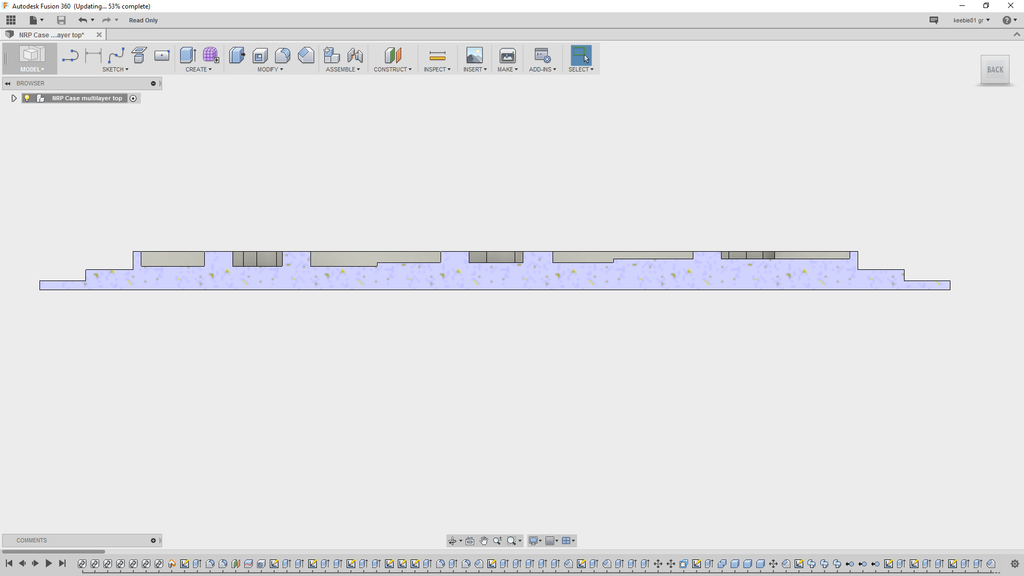Click the Save icon
This screenshot has height=576, width=1024.
coord(61,20)
